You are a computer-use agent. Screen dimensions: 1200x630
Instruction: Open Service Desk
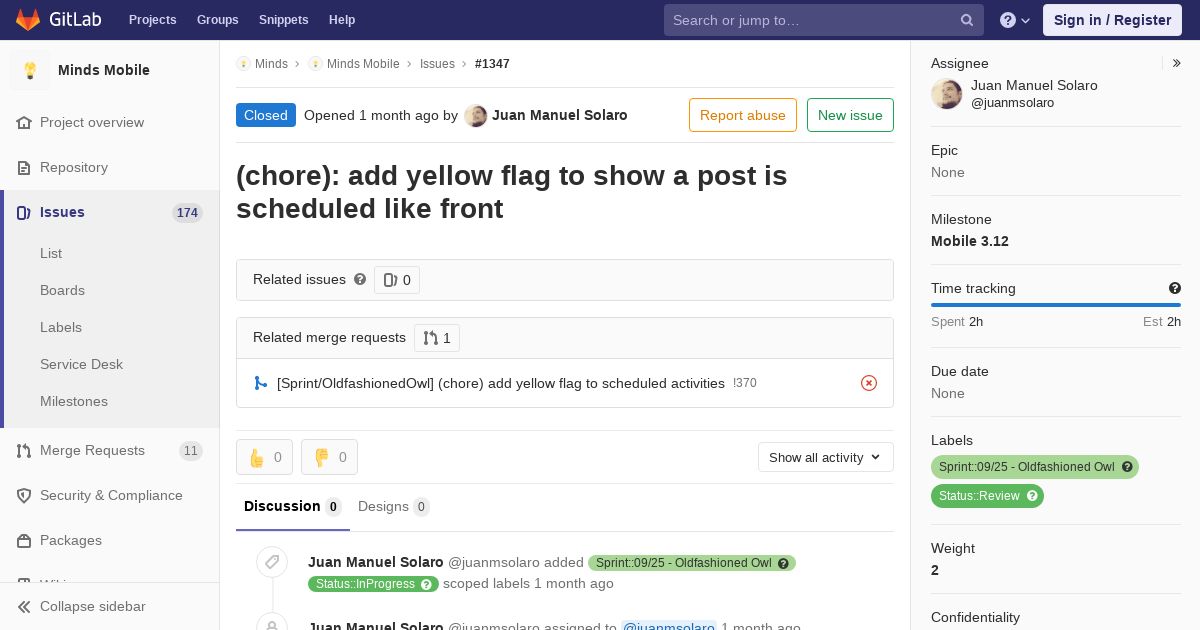[x=81, y=364]
